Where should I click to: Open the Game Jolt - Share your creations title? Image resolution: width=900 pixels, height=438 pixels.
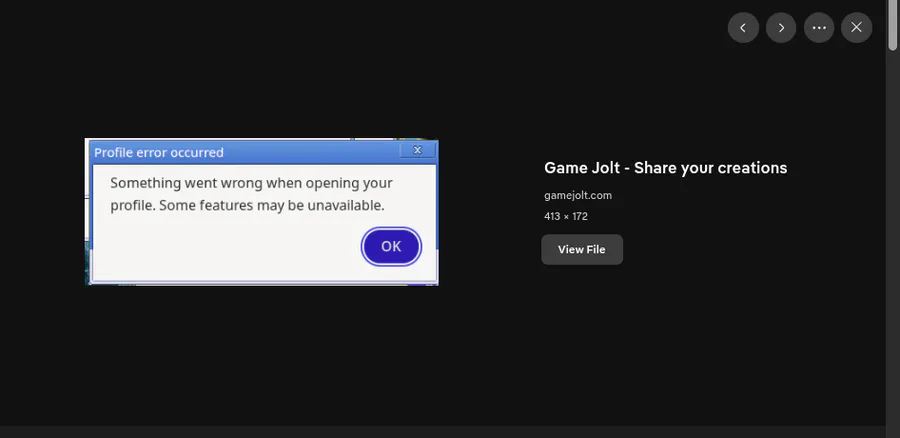pos(665,168)
